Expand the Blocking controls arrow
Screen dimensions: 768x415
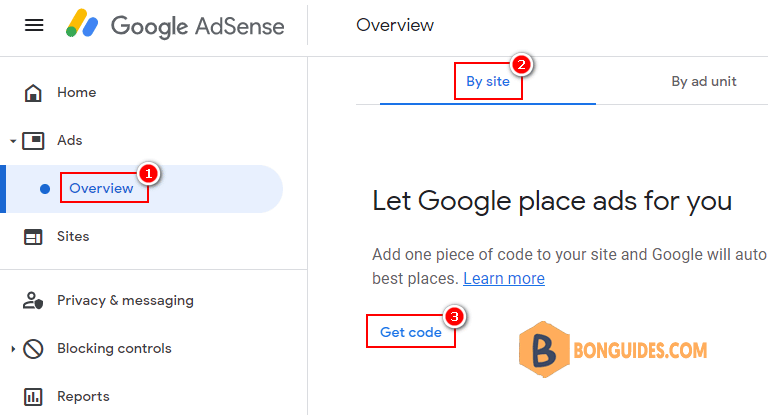point(13,349)
